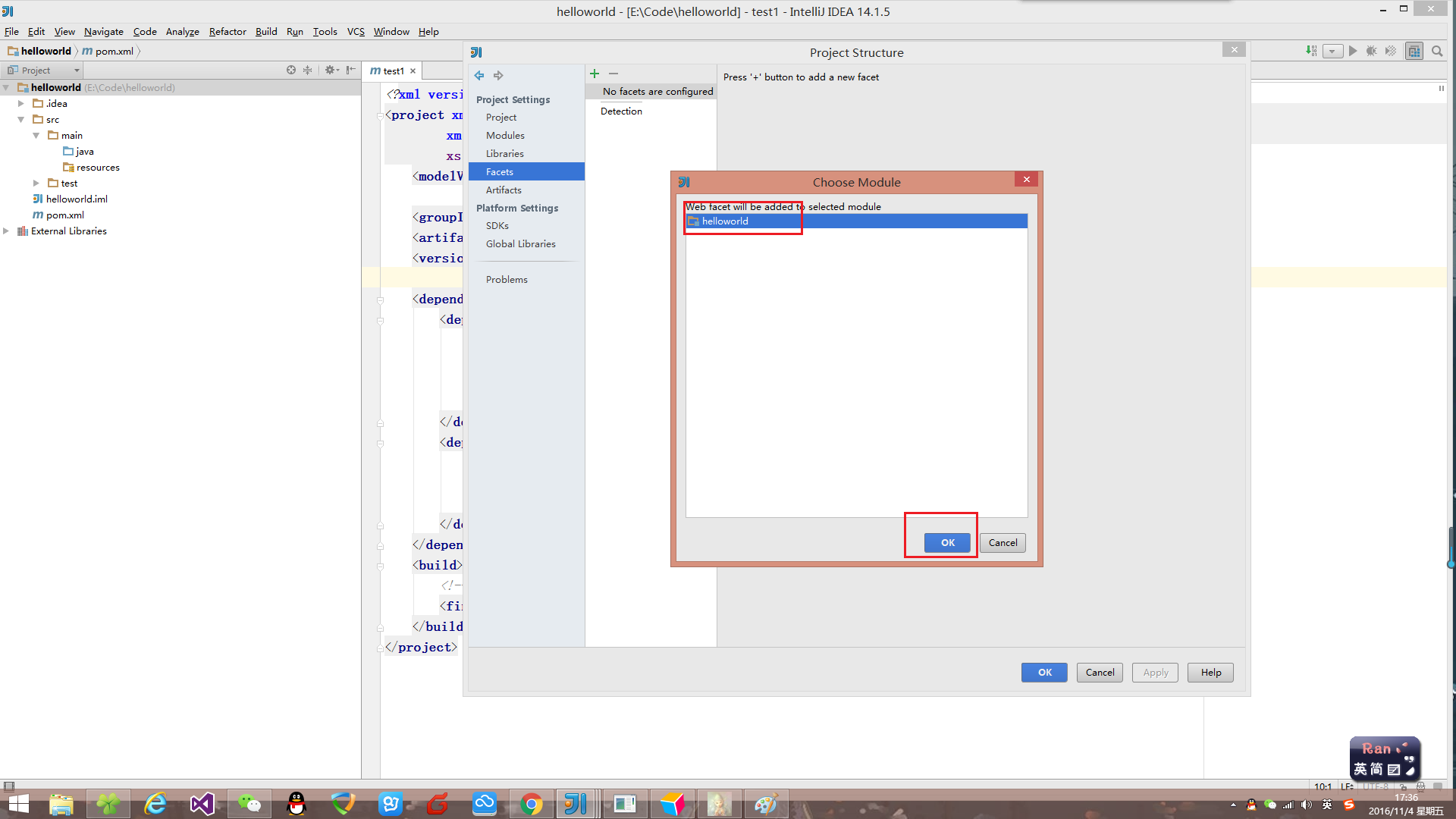Click the Project Structure toolbar icon
The width and height of the screenshot is (1456, 819).
click(1414, 52)
